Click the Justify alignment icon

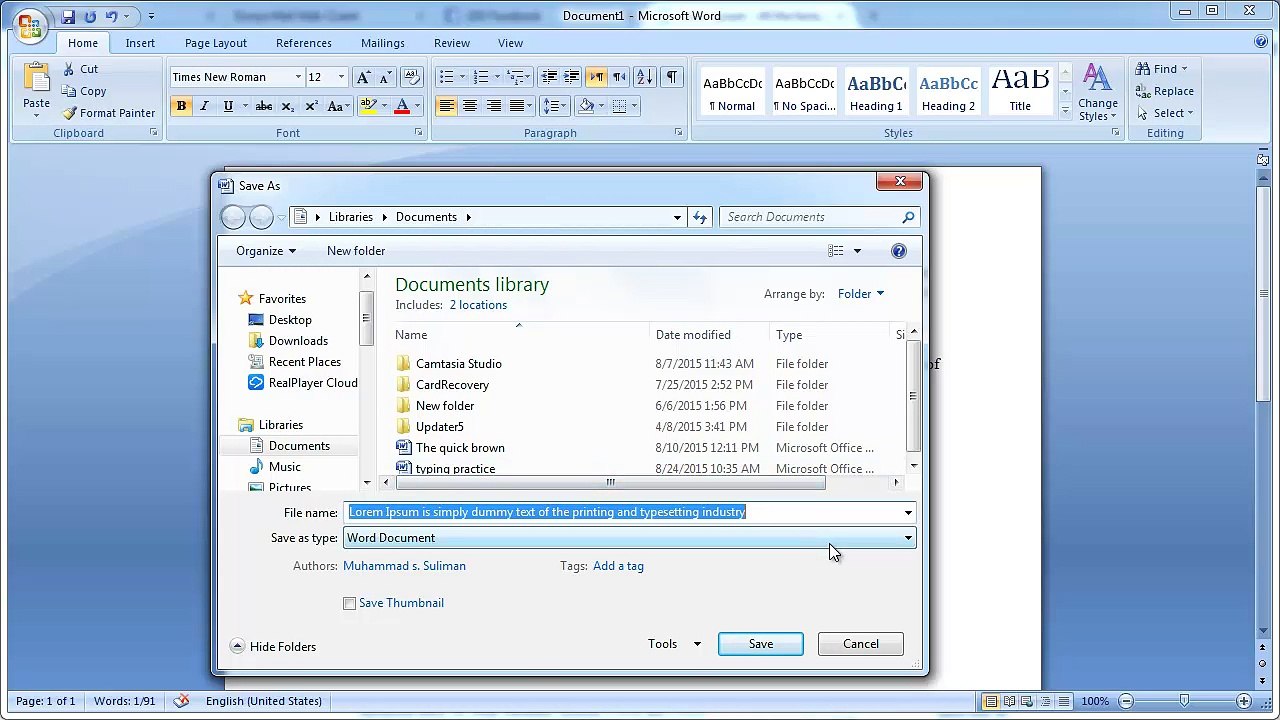point(517,106)
